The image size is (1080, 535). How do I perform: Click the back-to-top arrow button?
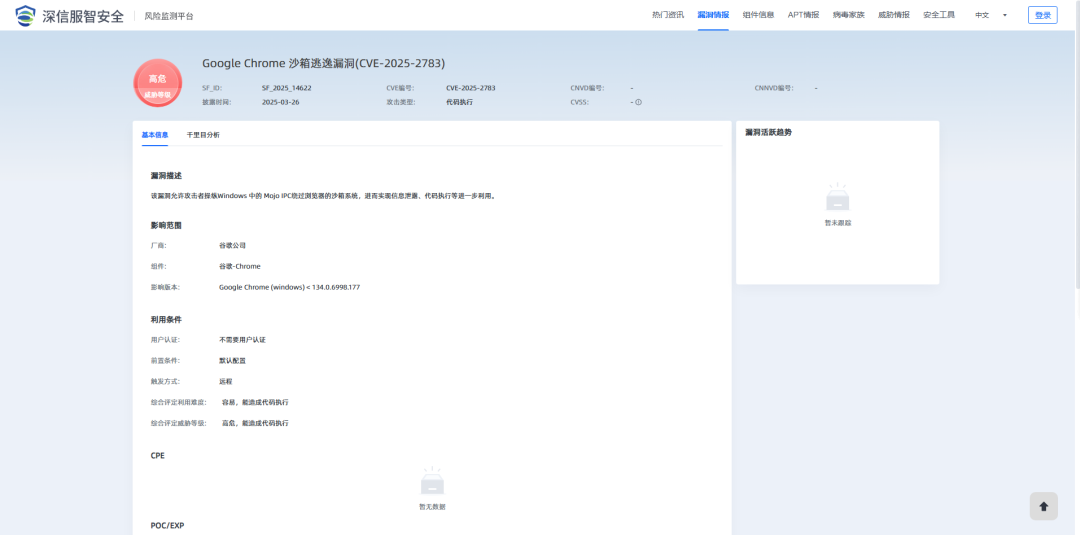pos(1043,506)
